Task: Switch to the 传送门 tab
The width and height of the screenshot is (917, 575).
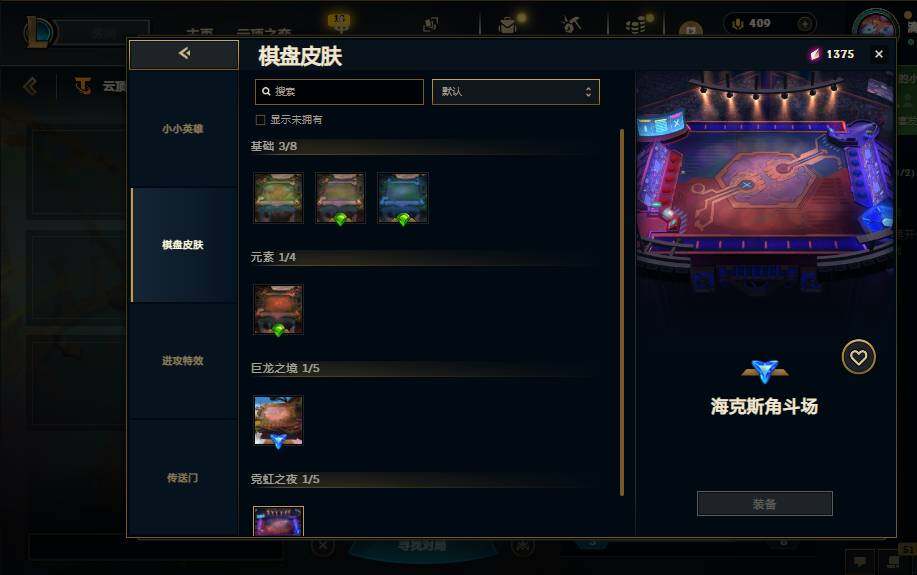Action: (183, 478)
